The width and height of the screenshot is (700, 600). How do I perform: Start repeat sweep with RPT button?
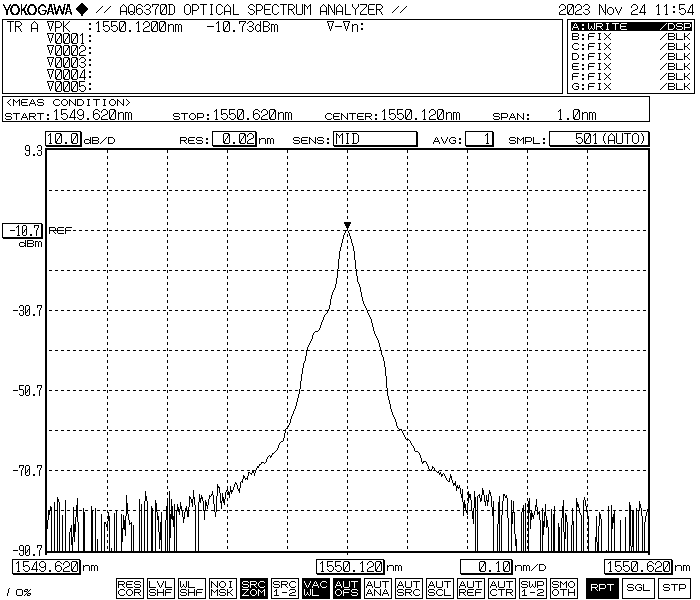602,588
